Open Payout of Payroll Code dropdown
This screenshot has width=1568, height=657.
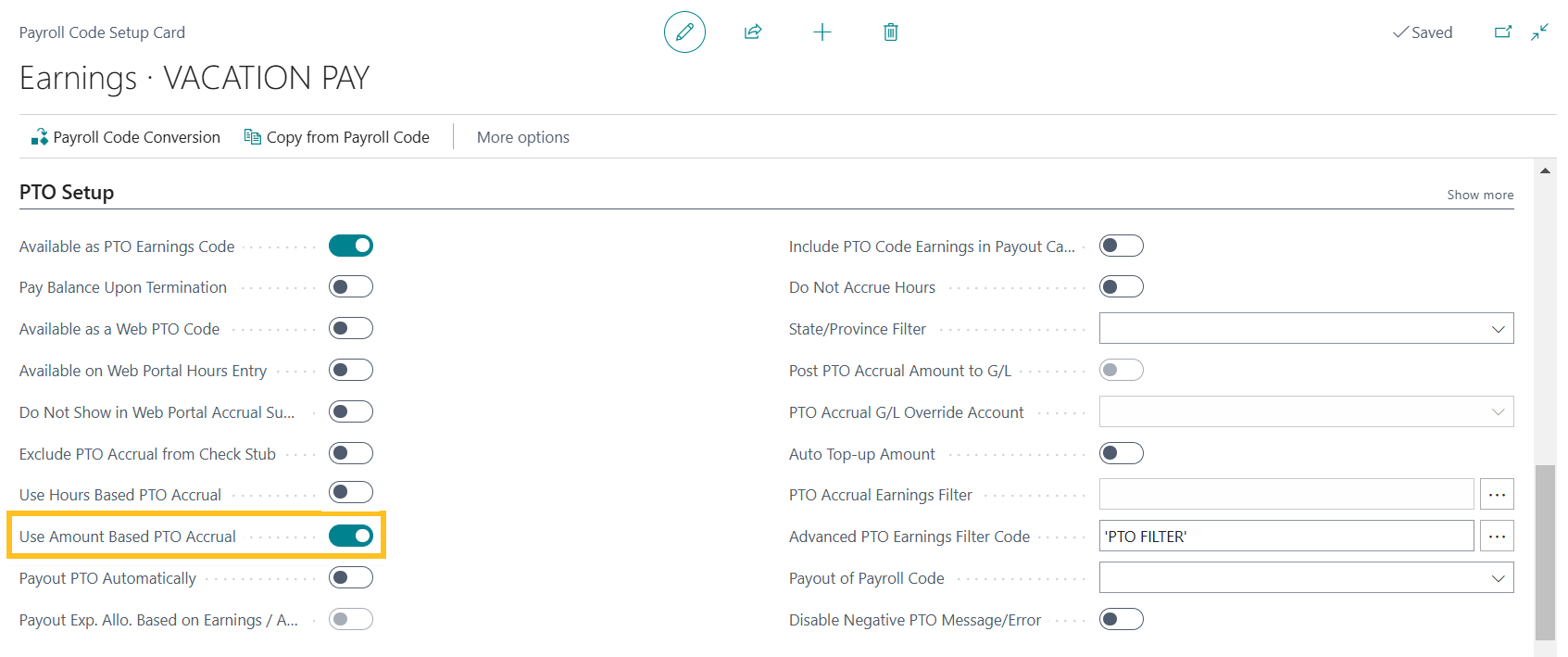pos(1498,578)
